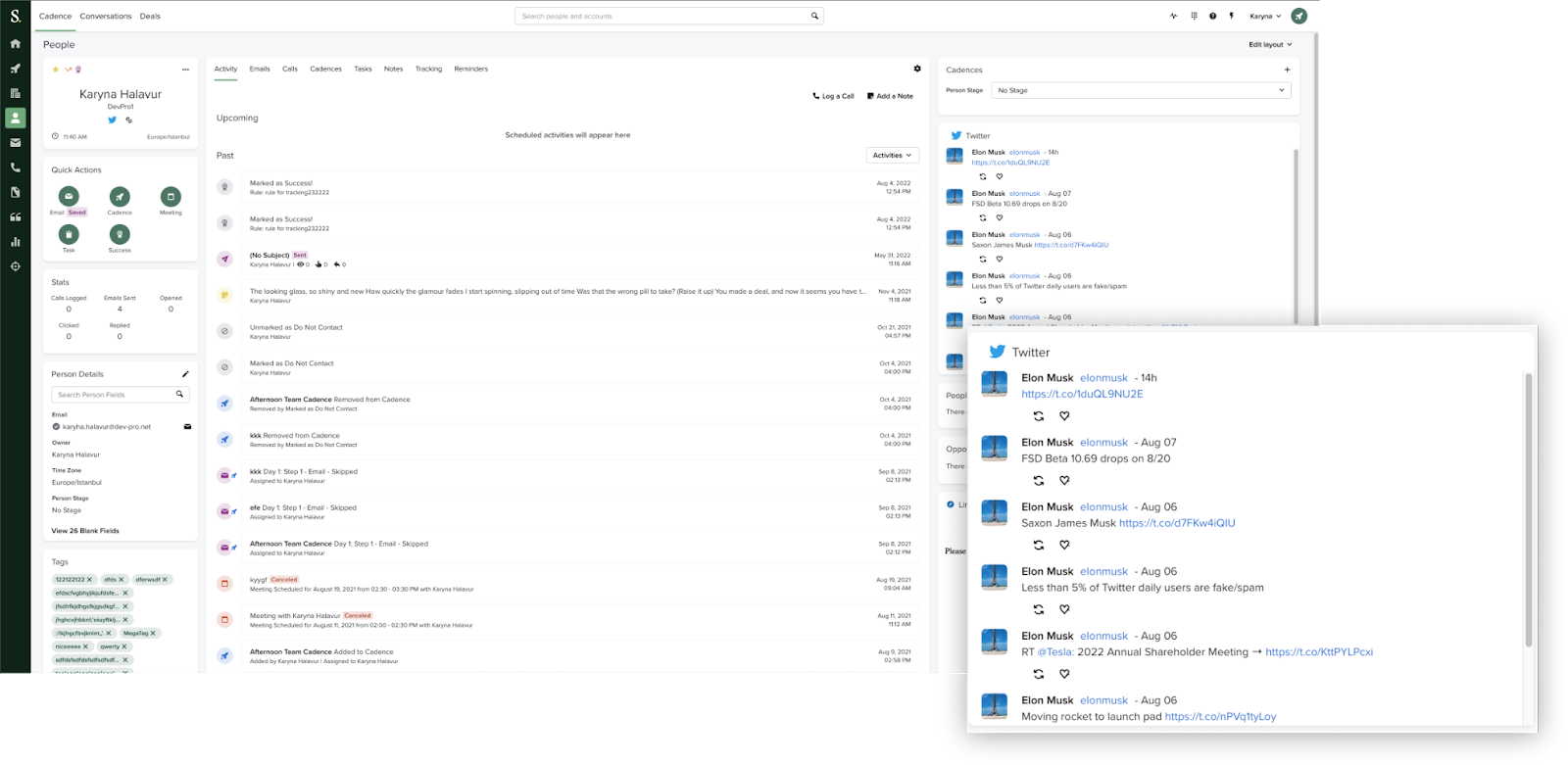Click the Cadence quick action button
Screen dimensions: 1568x765
[120, 197]
